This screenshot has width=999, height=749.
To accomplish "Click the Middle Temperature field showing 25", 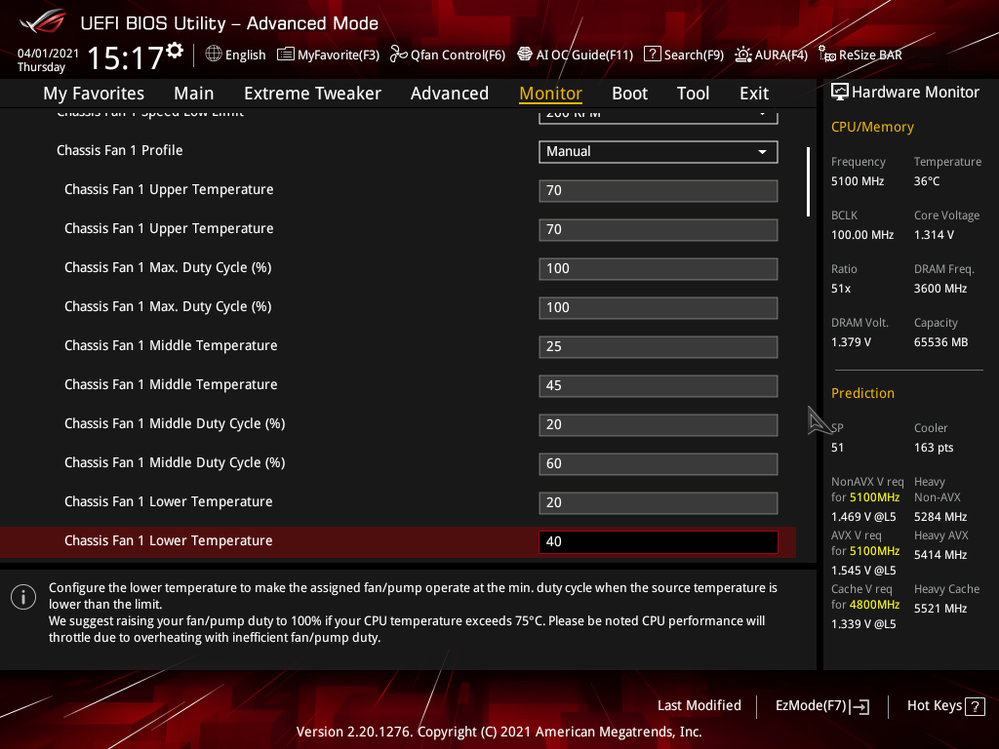I will coord(658,346).
